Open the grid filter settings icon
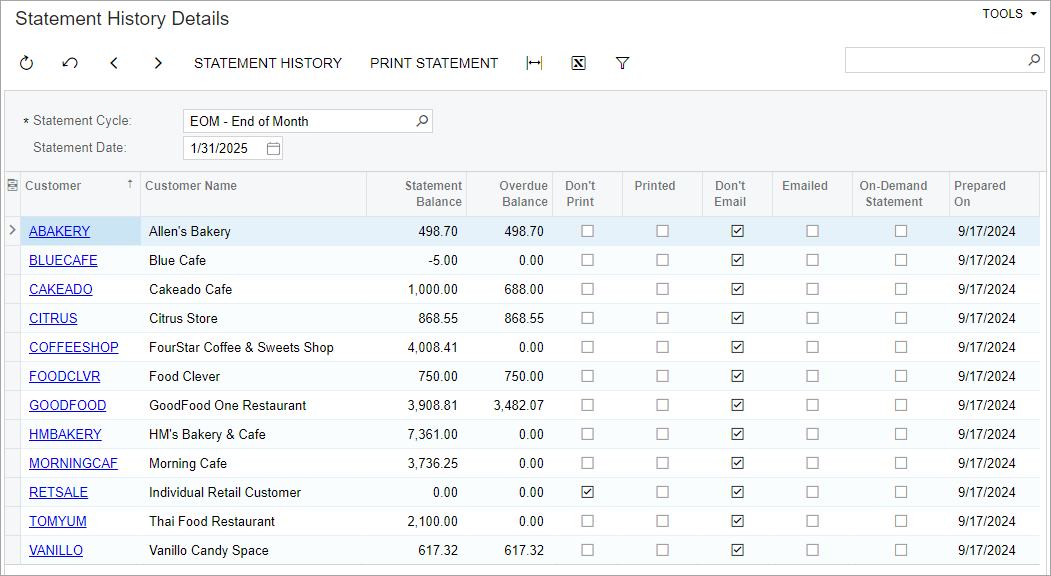 coord(622,63)
